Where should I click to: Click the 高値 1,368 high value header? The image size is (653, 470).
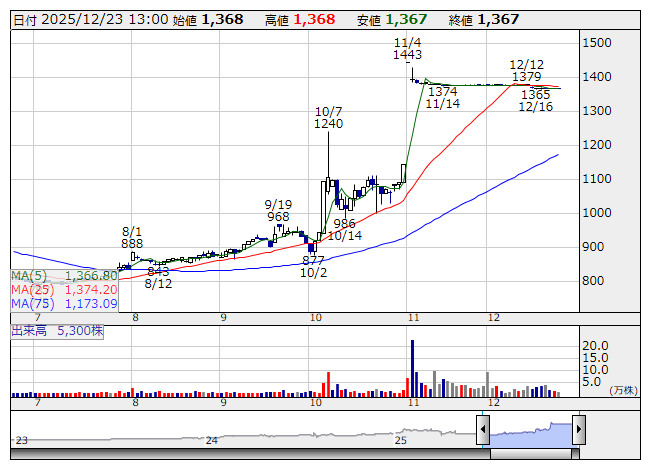300,20
